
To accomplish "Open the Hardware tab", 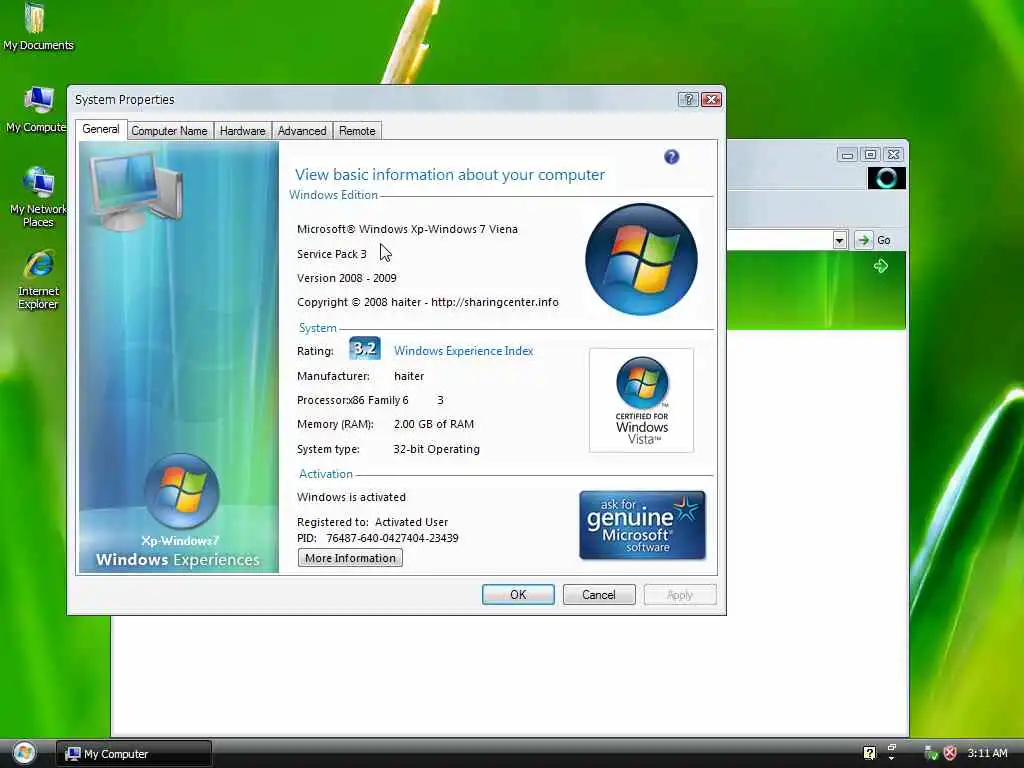I will pos(242,131).
